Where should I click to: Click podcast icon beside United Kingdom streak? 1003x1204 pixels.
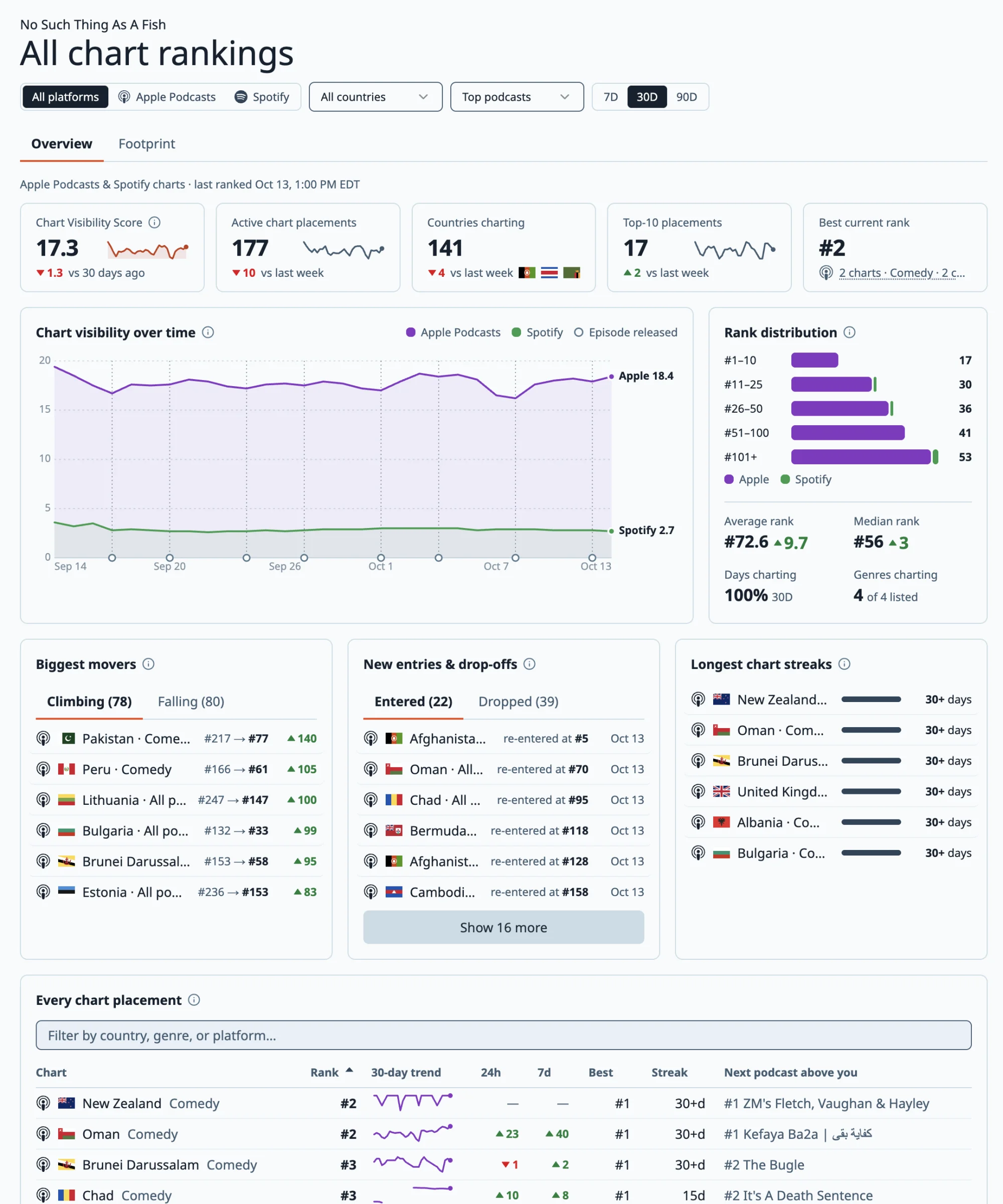(698, 792)
